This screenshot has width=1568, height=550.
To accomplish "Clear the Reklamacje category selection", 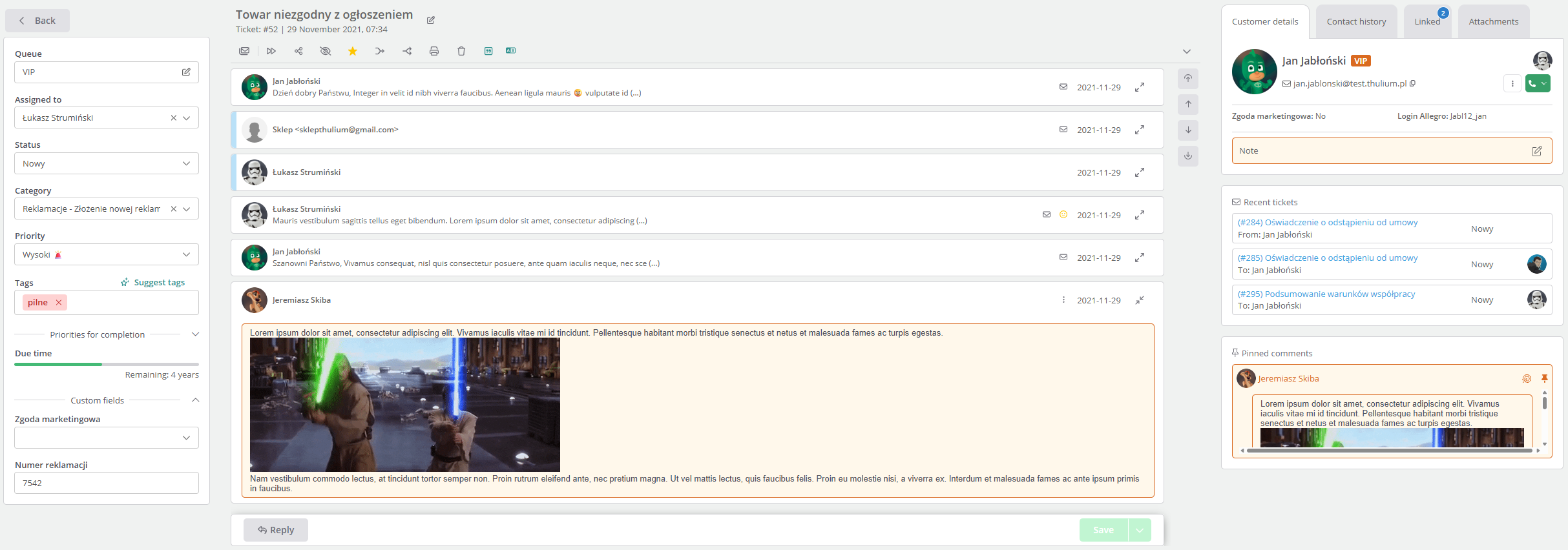I will (173, 209).
